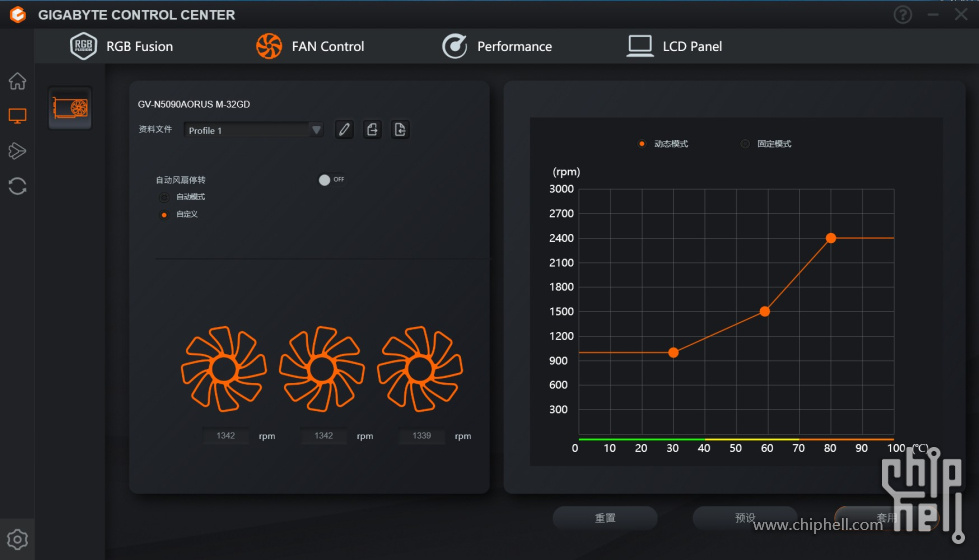The width and height of the screenshot is (979, 560).
Task: Click the middle fan rpm field
Action: tap(323, 436)
